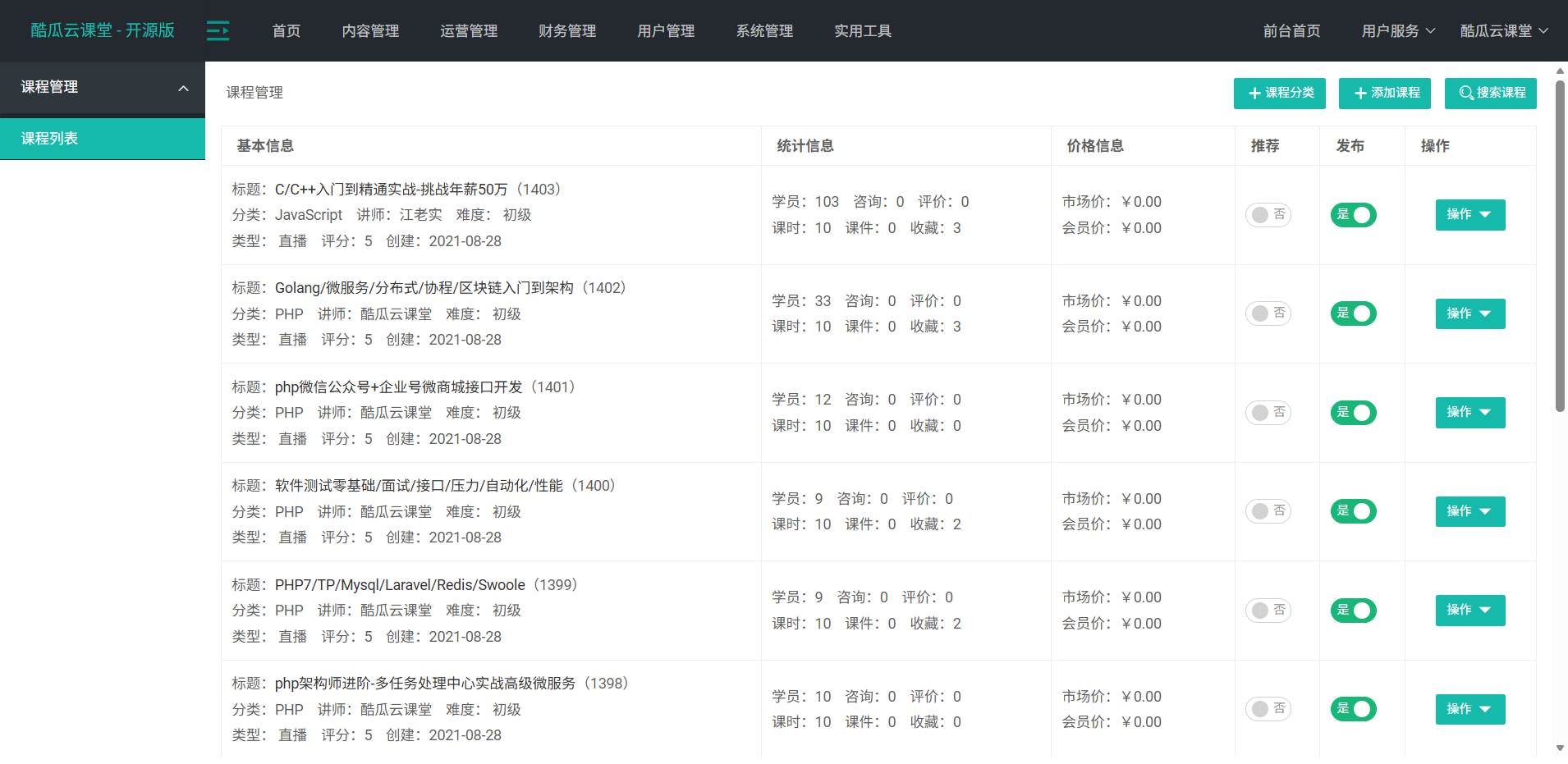
Task: Select the 内容管理 menu item
Action: click(370, 30)
